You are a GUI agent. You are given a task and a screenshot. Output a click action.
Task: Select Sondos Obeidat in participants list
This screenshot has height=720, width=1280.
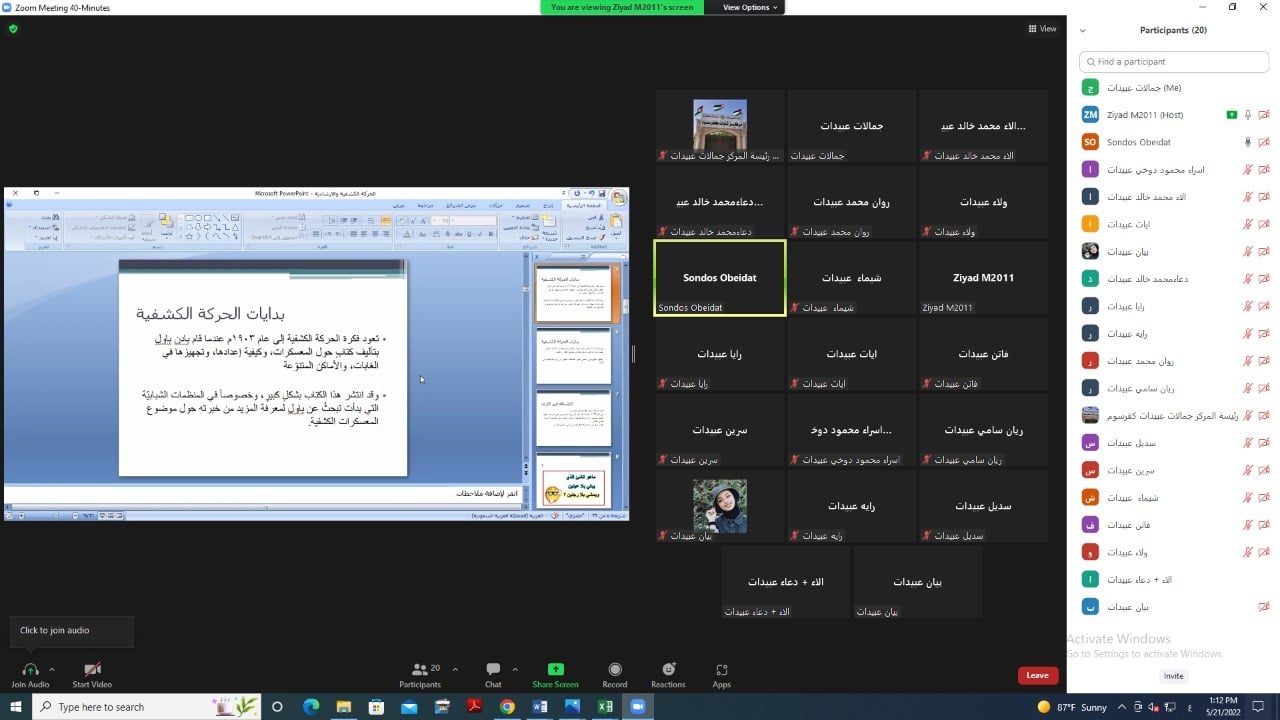click(x=1139, y=142)
